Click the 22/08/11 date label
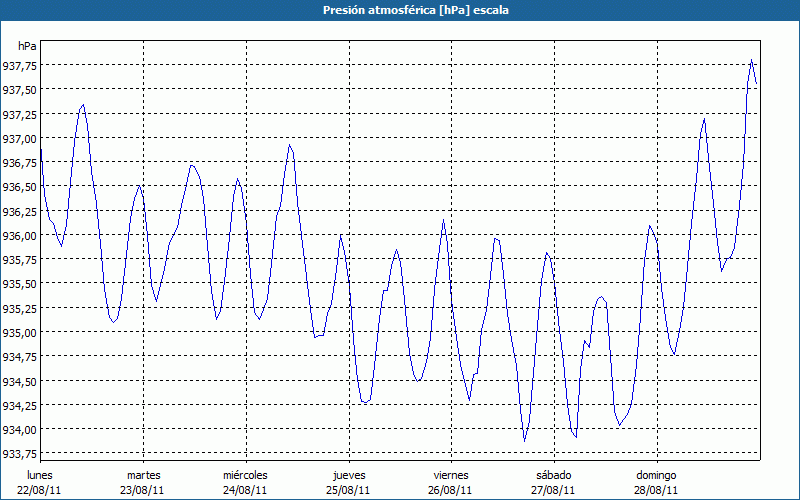 click(x=40, y=490)
